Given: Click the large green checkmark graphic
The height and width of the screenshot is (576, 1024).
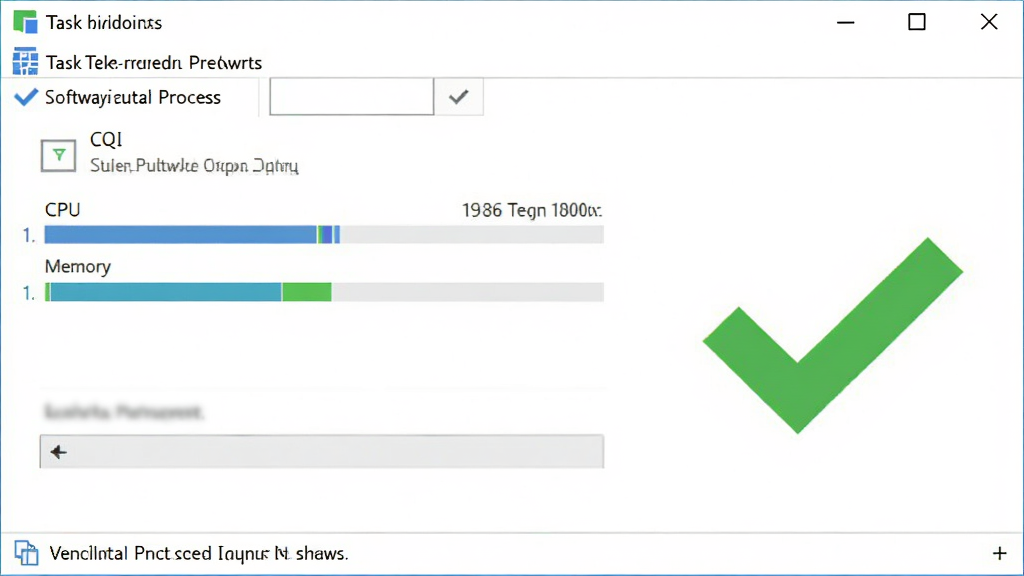Looking at the screenshot, I should pyautogui.click(x=833, y=335).
